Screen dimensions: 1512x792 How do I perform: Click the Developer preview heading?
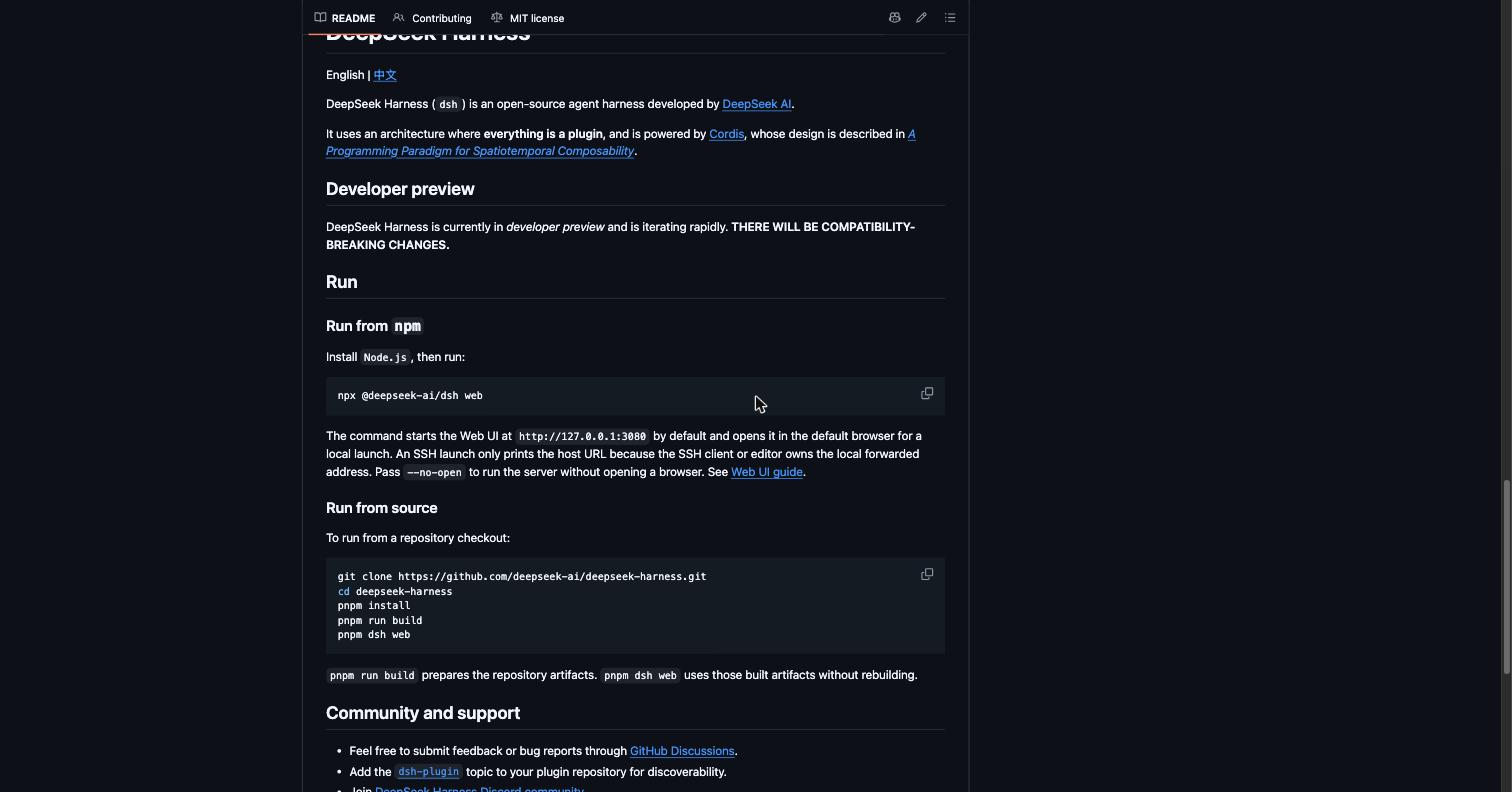(x=400, y=189)
